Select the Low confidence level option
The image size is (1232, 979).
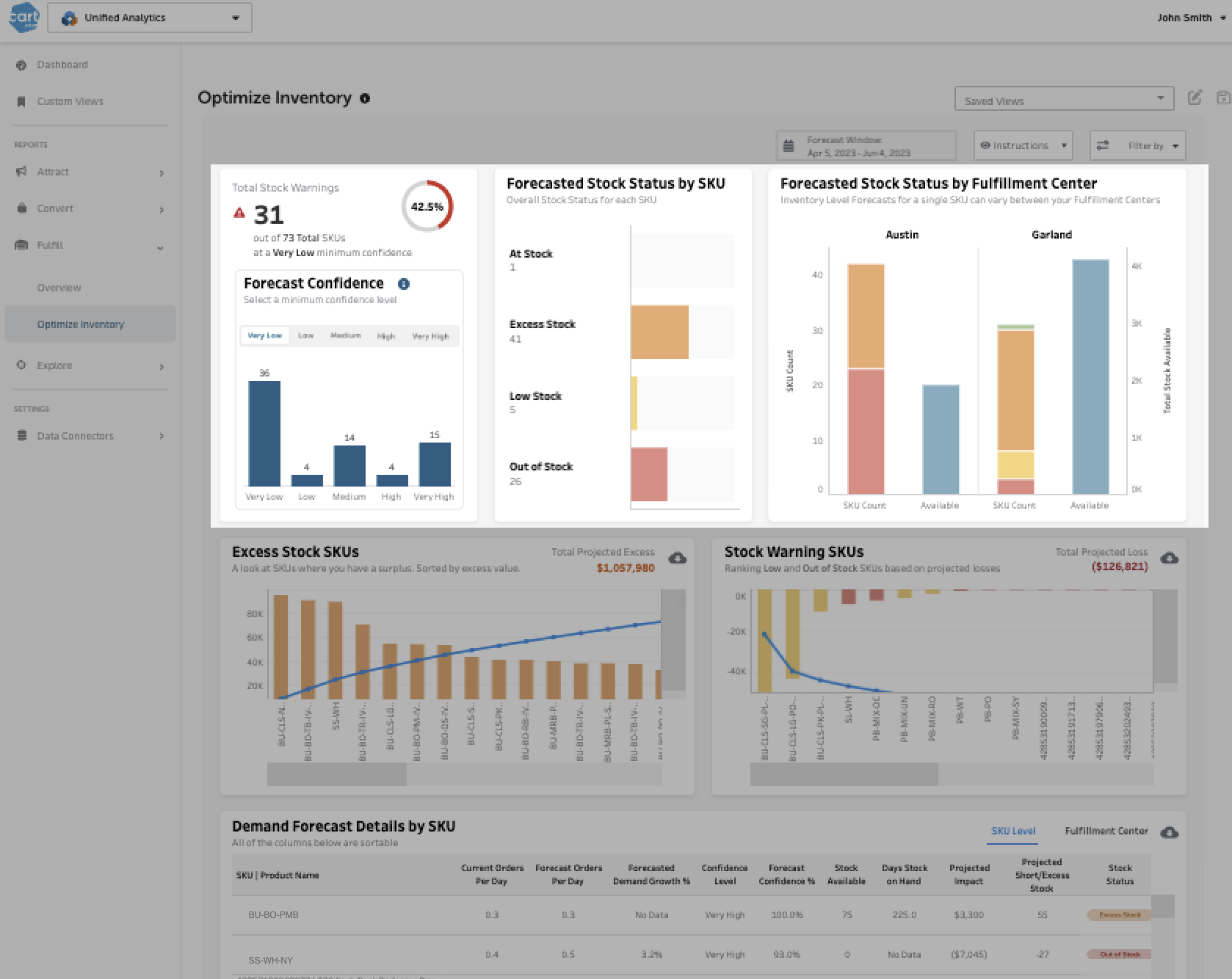click(x=306, y=335)
